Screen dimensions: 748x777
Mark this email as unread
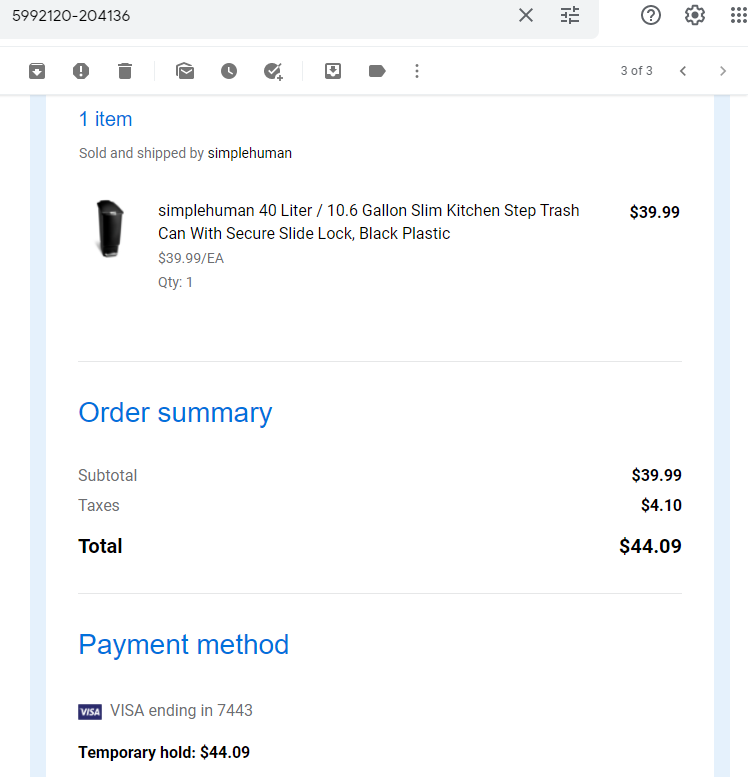[x=185, y=71]
